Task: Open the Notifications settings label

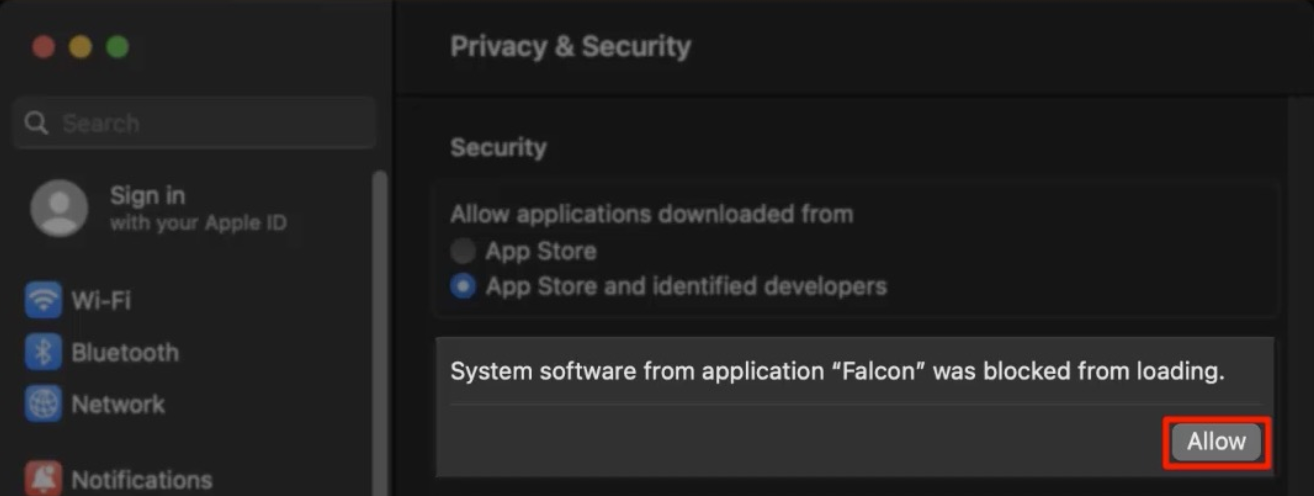Action: (x=141, y=480)
